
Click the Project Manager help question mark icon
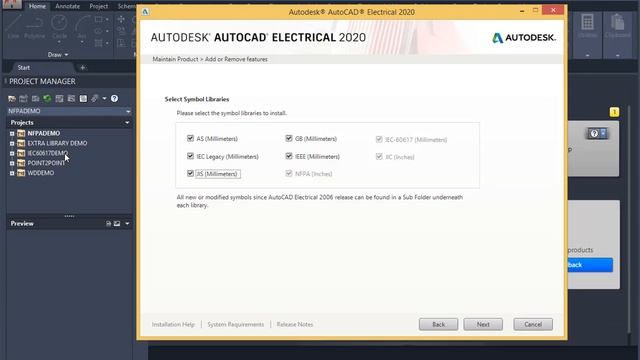pyautogui.click(x=114, y=98)
